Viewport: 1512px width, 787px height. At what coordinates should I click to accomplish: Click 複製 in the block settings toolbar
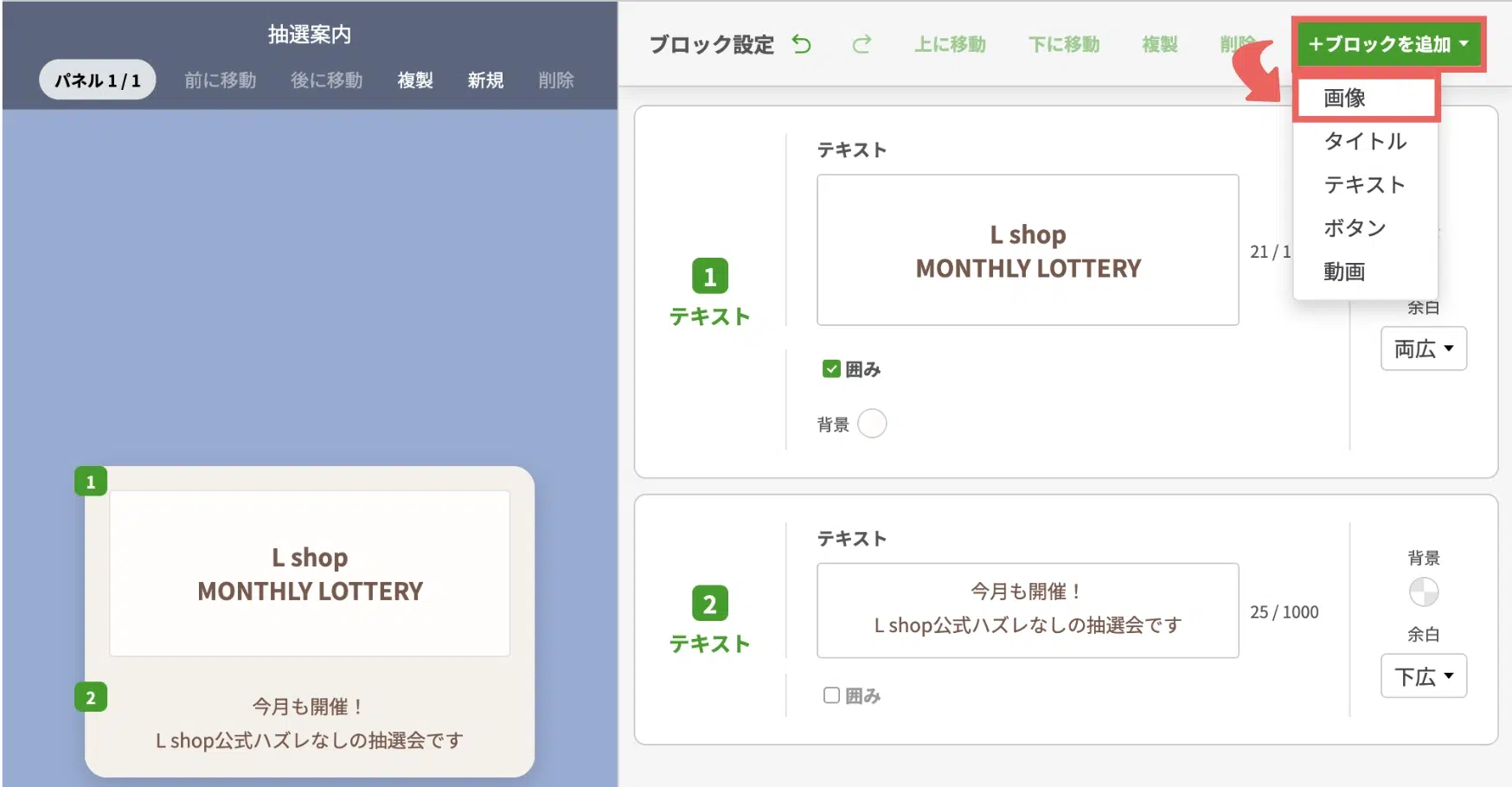pos(1160,44)
